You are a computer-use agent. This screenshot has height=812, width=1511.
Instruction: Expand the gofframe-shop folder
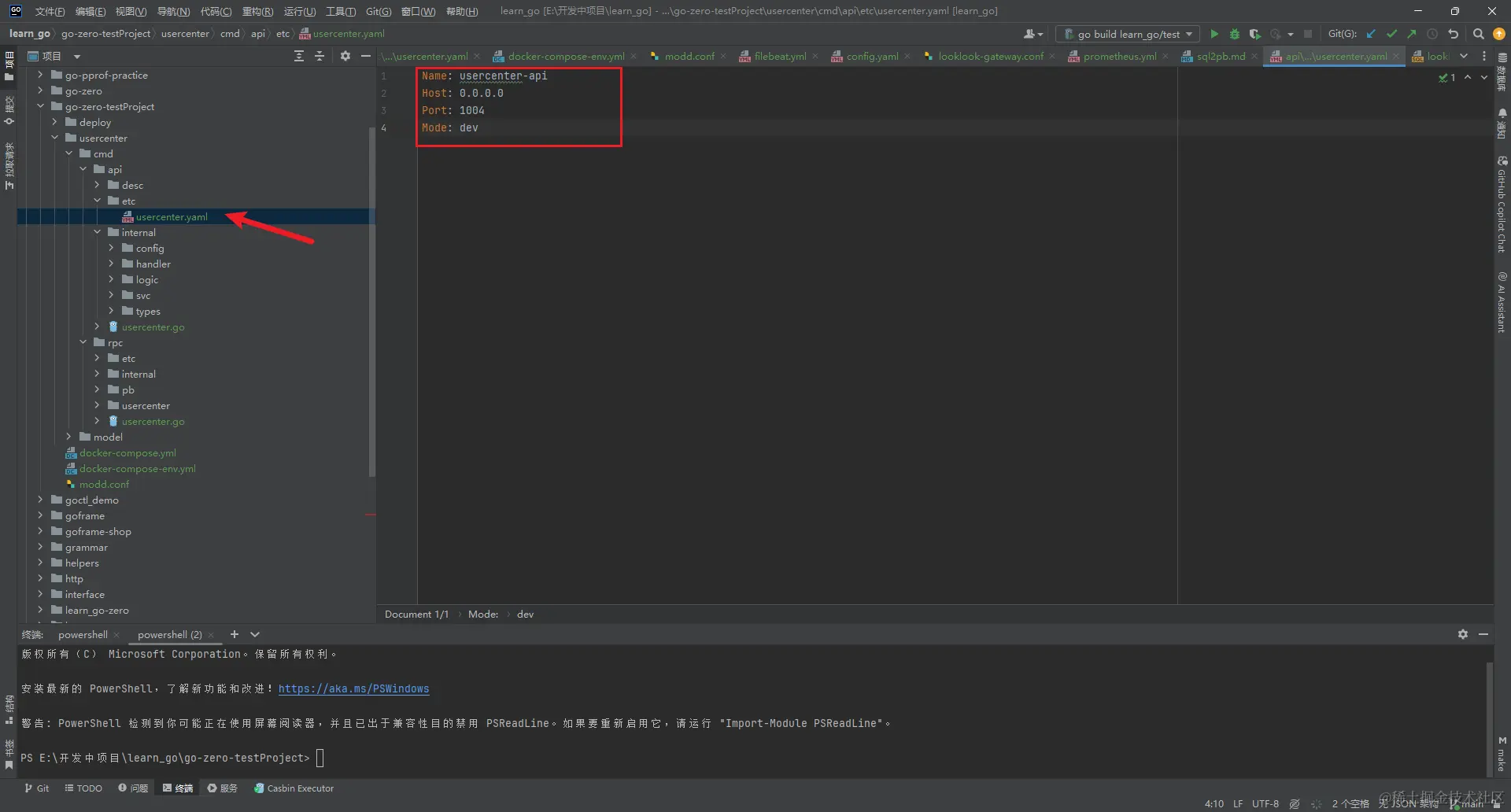pyautogui.click(x=40, y=531)
